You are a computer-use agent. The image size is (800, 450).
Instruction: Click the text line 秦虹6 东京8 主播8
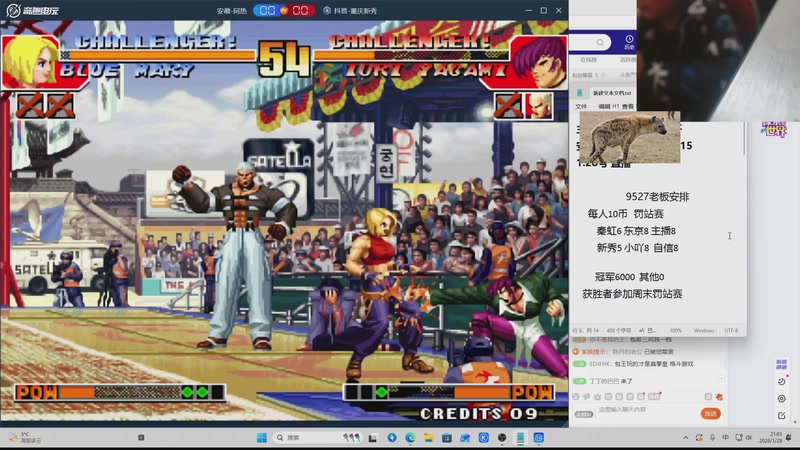(636, 231)
